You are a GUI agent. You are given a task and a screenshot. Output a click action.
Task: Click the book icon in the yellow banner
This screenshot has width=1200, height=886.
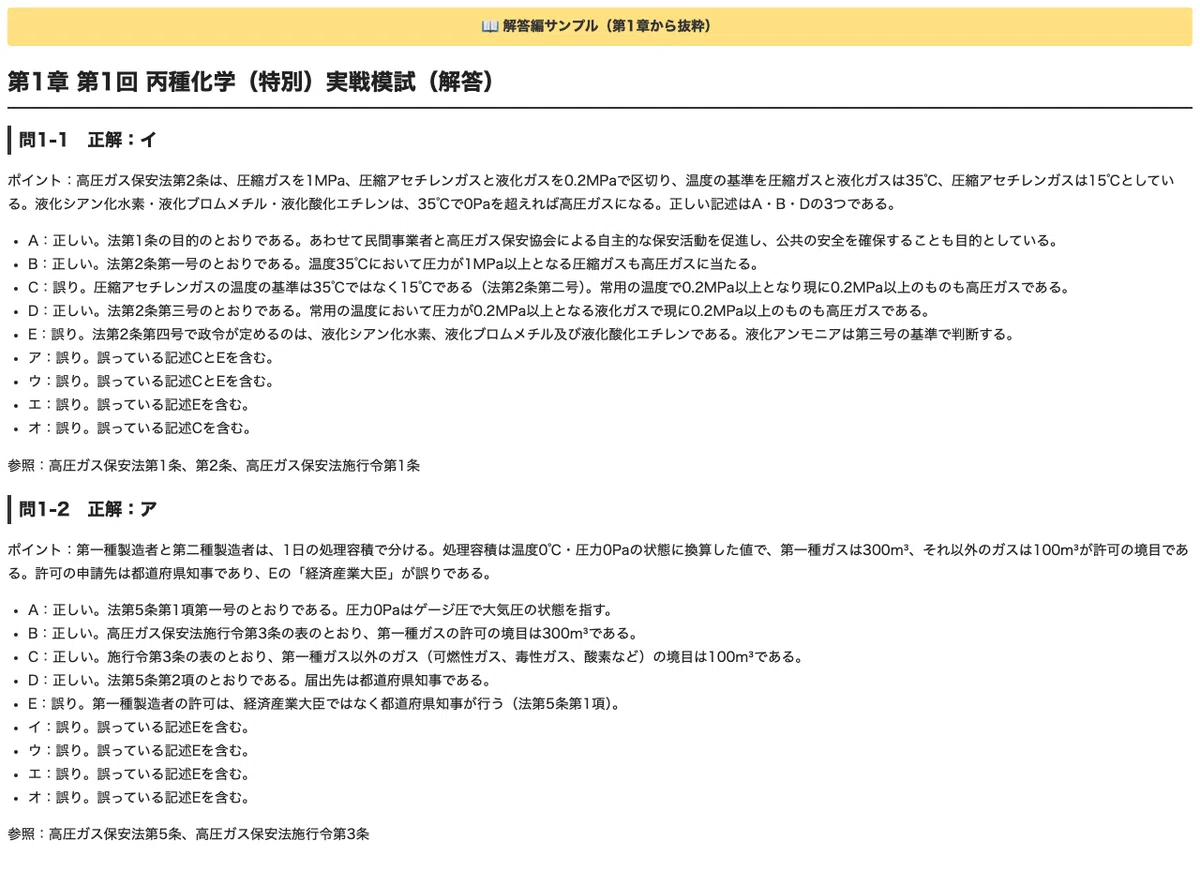489,26
